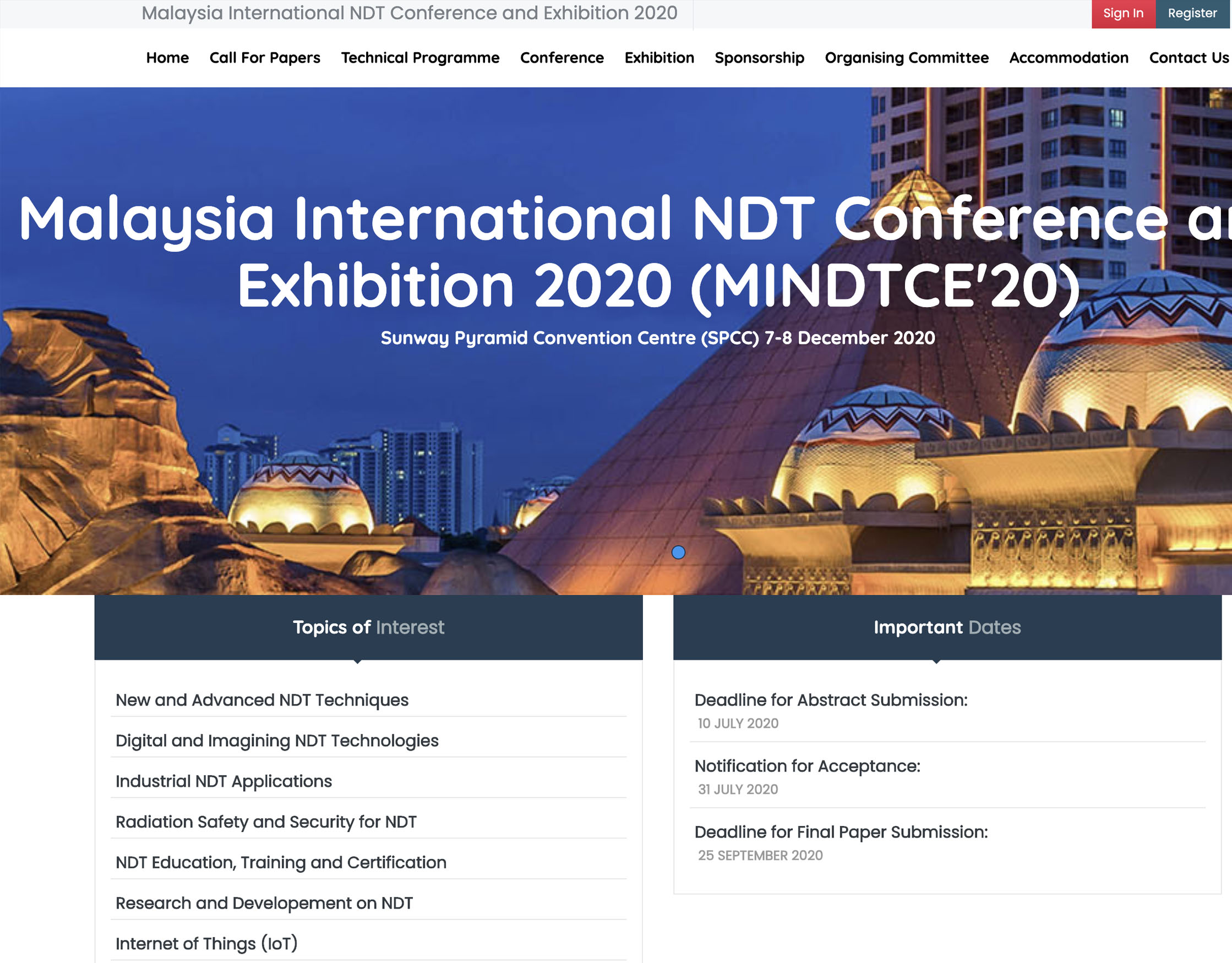This screenshot has width=1232, height=963.
Task: Click Internet of Things (IoT) topic
Action: [206, 943]
